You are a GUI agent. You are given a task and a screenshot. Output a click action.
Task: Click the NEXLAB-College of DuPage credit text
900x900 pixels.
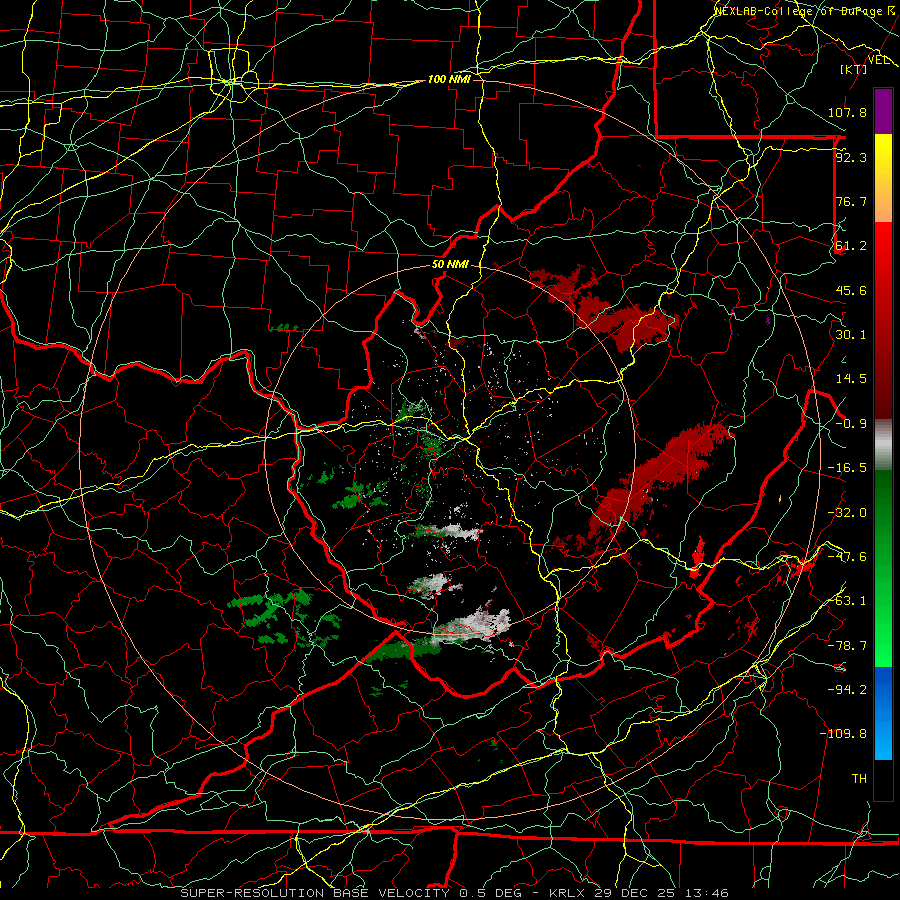tap(800, 11)
